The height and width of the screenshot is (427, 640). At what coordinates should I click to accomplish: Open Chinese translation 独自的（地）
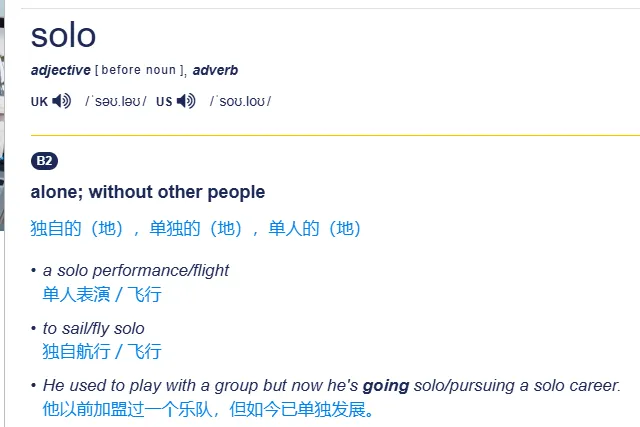(77, 228)
